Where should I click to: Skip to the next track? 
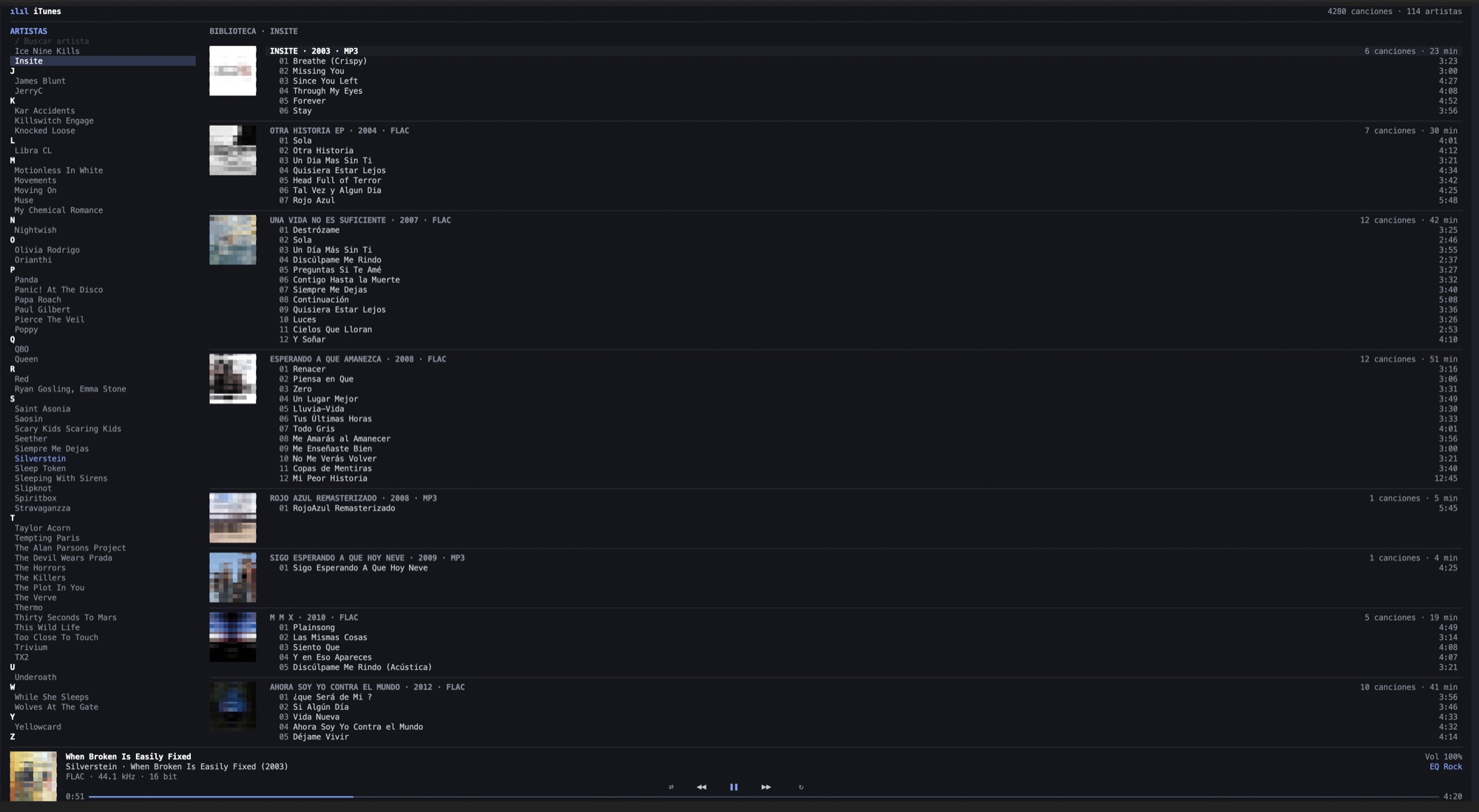pyautogui.click(x=766, y=787)
